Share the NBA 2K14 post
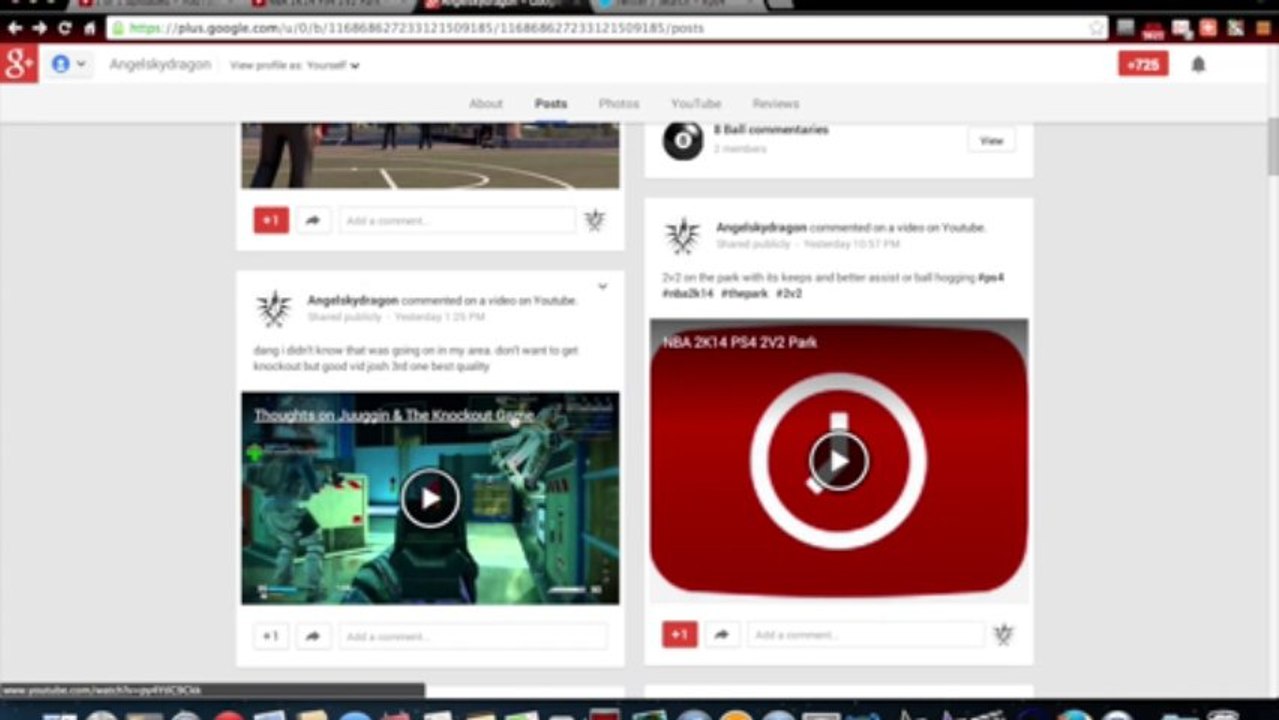1279x720 pixels. click(x=721, y=634)
